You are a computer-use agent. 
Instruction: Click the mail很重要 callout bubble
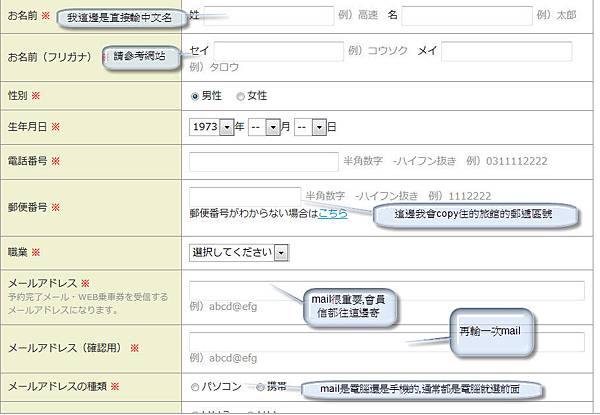pyautogui.click(x=349, y=307)
